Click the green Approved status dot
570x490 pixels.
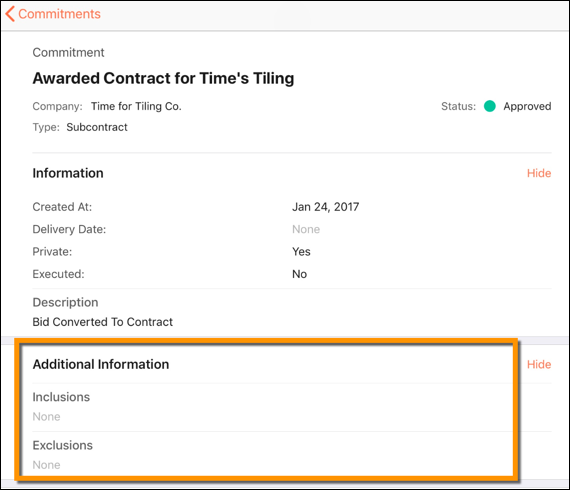click(489, 106)
